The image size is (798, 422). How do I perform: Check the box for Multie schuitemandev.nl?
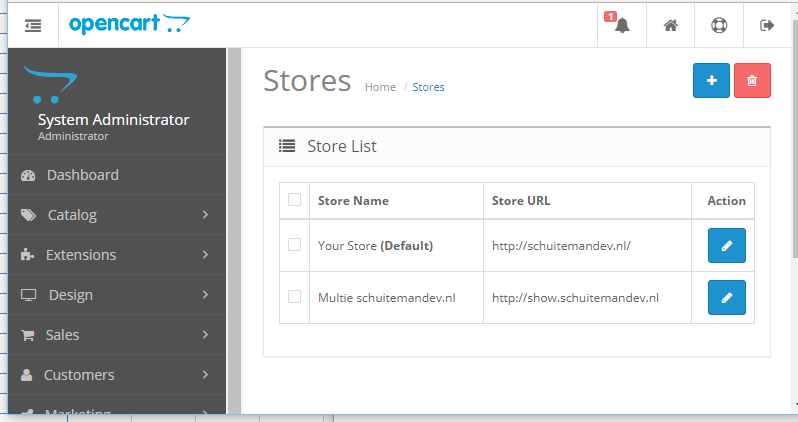pyautogui.click(x=294, y=296)
